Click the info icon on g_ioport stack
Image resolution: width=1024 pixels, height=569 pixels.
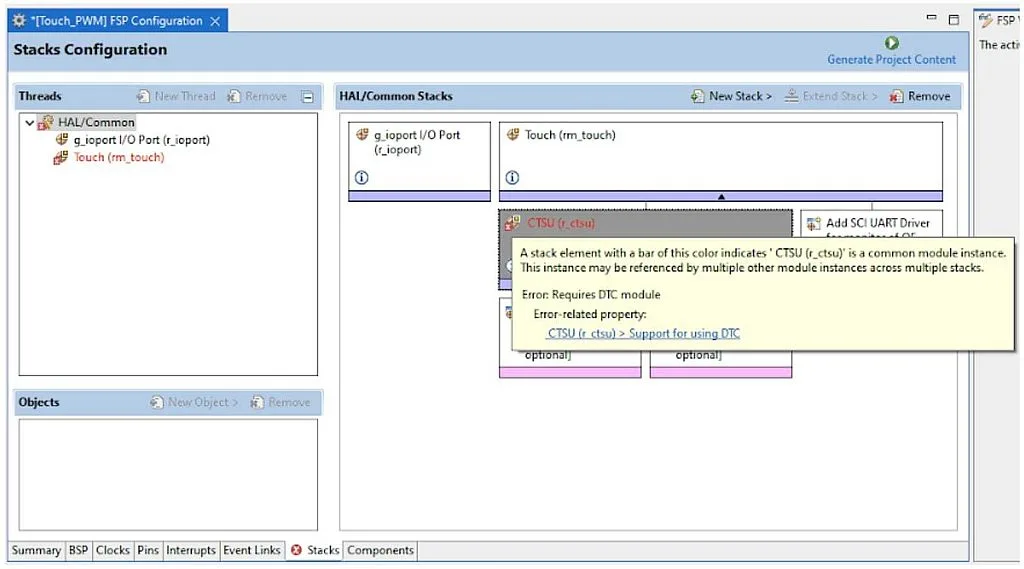[362, 177]
